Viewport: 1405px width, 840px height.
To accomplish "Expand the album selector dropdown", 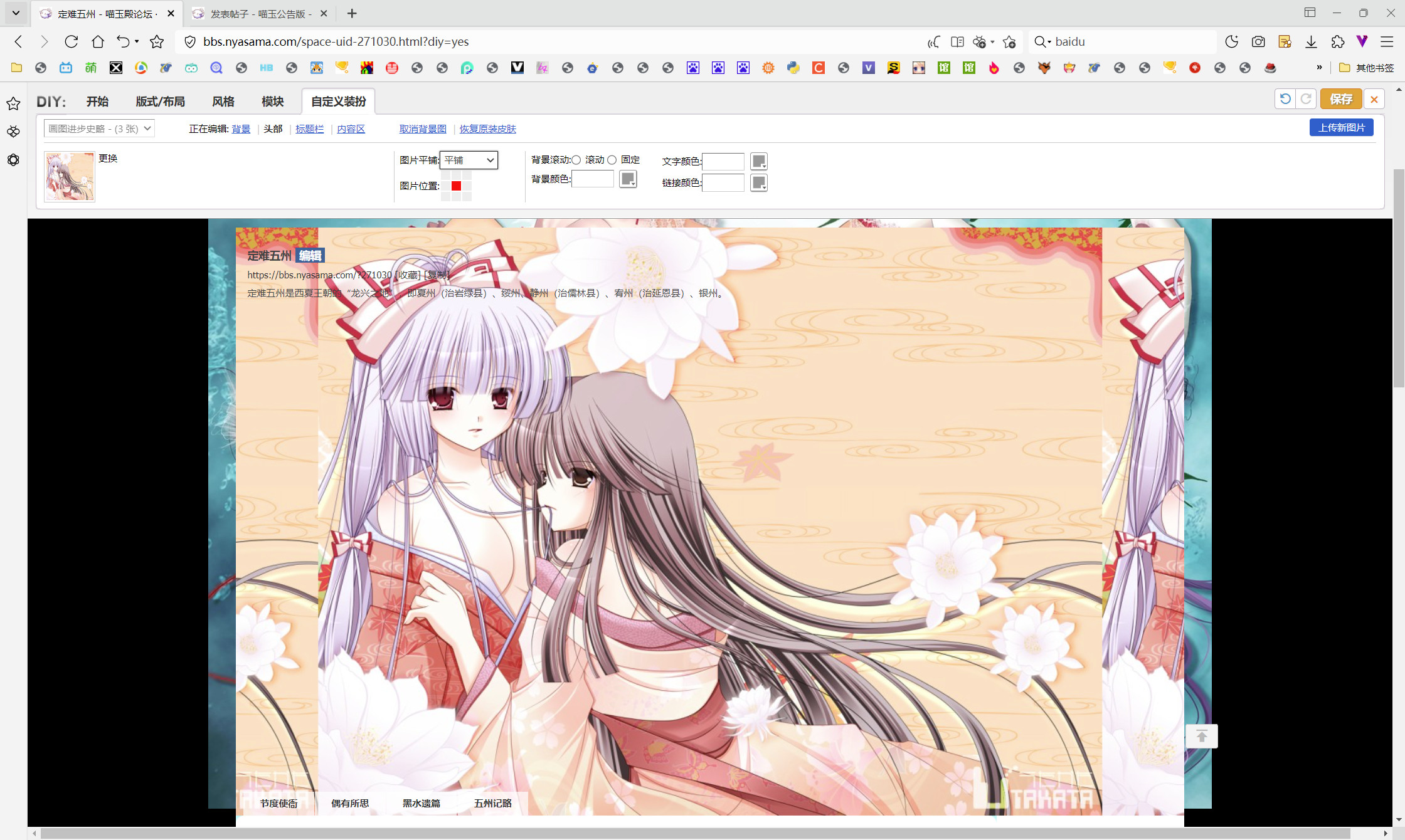I will [x=99, y=129].
